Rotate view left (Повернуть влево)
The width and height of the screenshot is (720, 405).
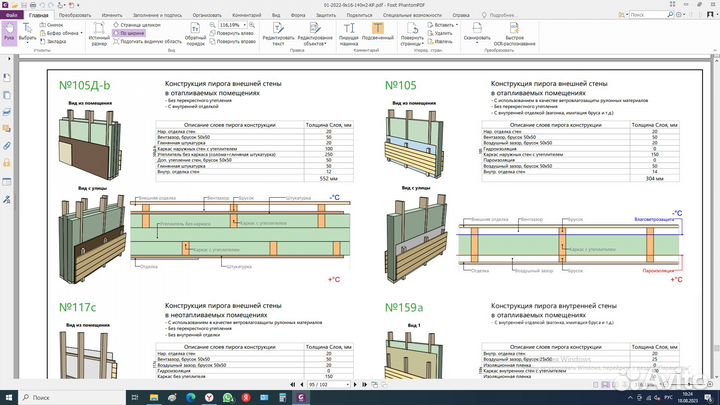tap(232, 33)
